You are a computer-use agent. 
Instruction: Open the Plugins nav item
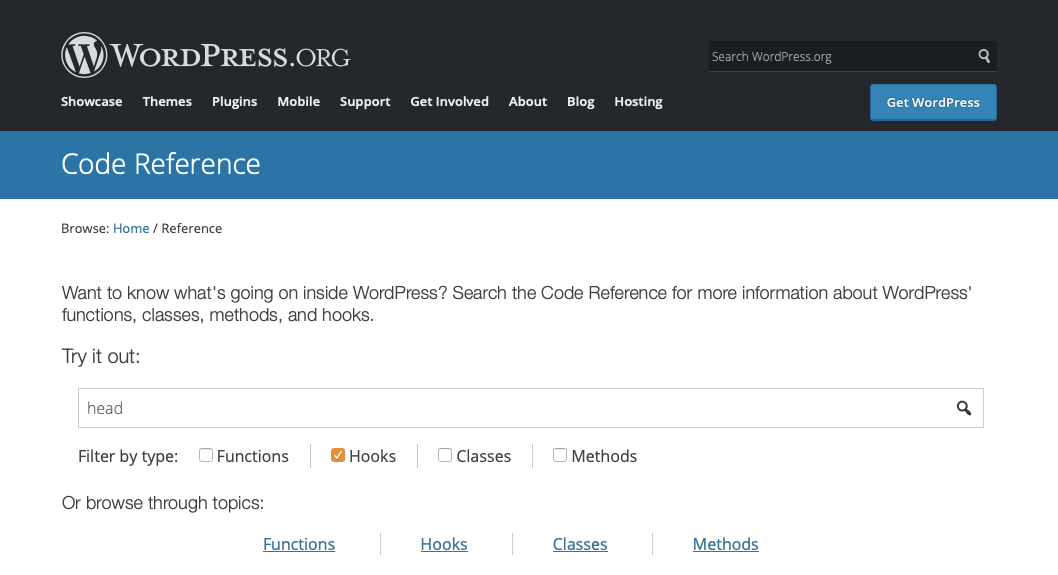pyautogui.click(x=234, y=101)
